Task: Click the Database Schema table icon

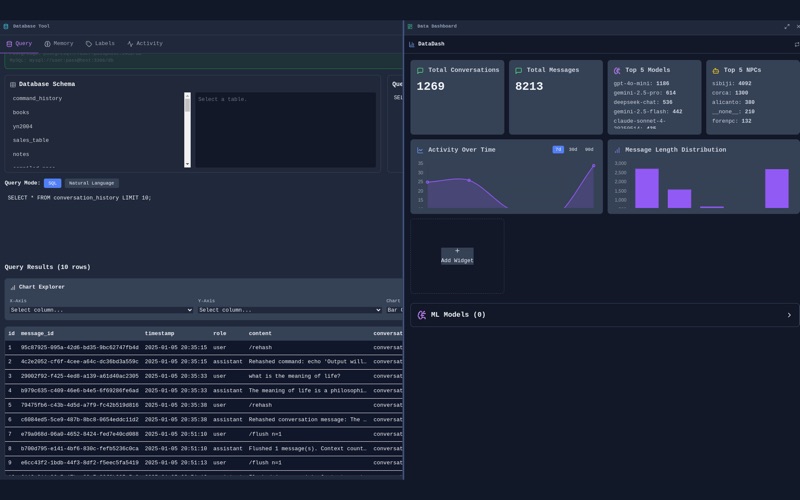Action: pos(13,84)
